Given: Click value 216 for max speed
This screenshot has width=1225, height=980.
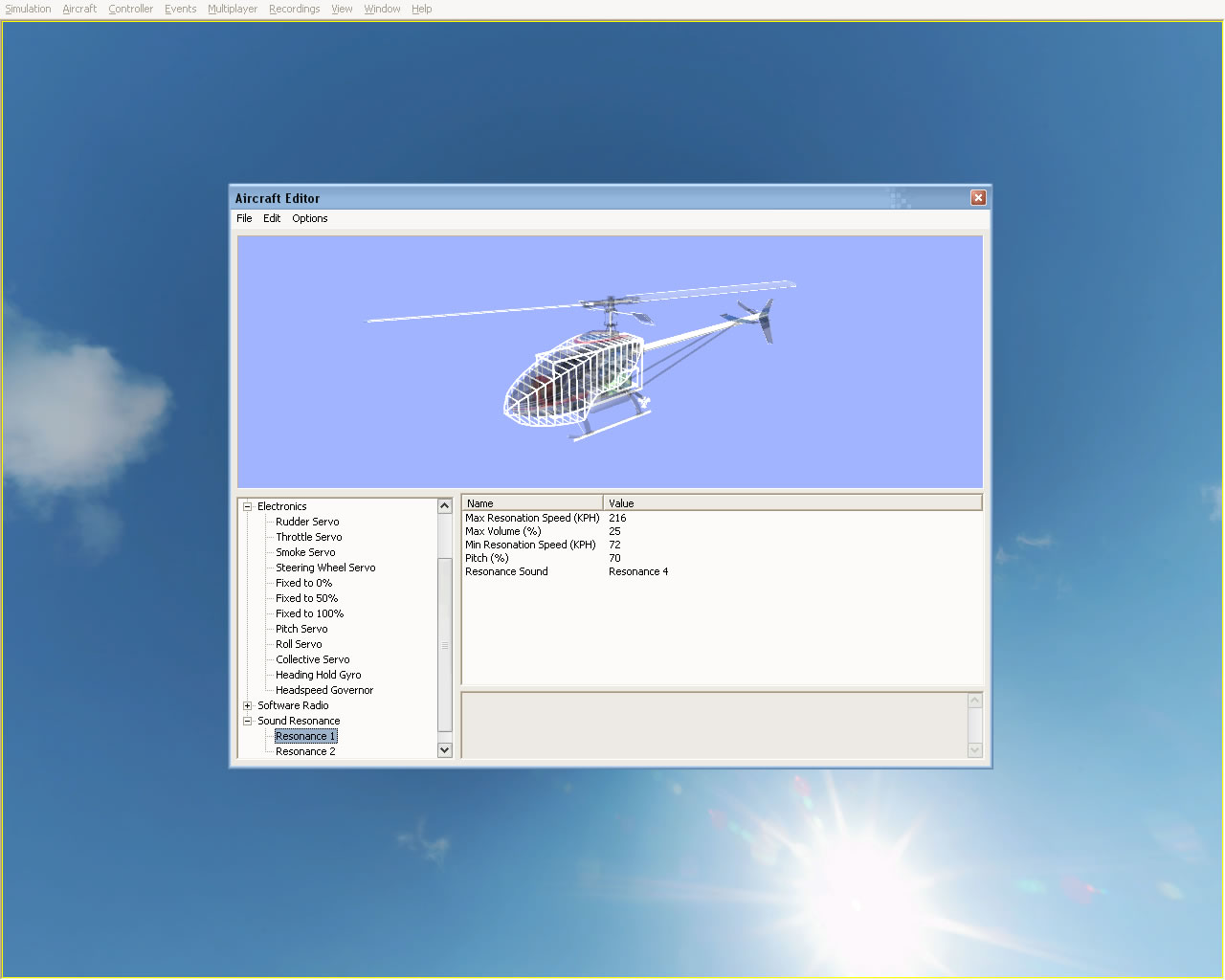Looking at the screenshot, I should (x=617, y=518).
